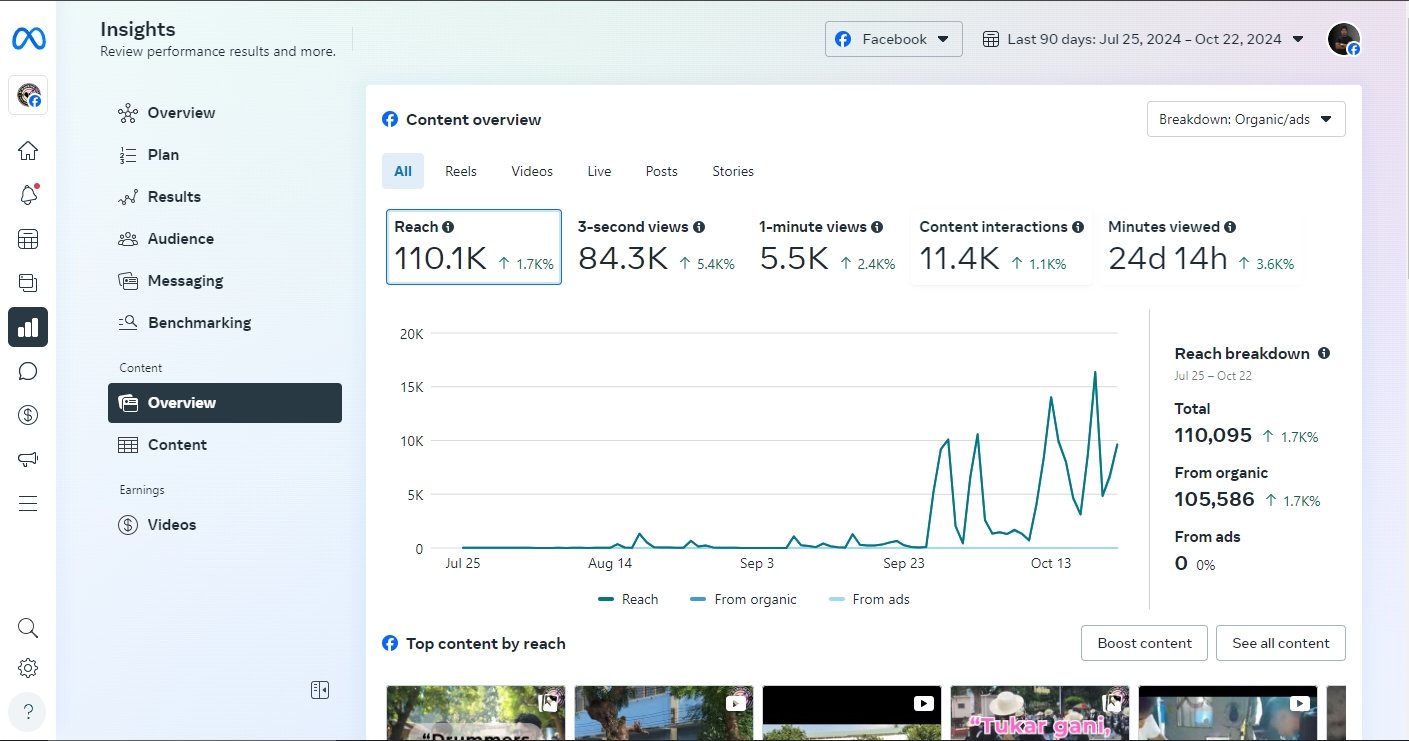Toggle the From ads legend entry
Image resolution: width=1409 pixels, height=741 pixels.
coord(869,599)
